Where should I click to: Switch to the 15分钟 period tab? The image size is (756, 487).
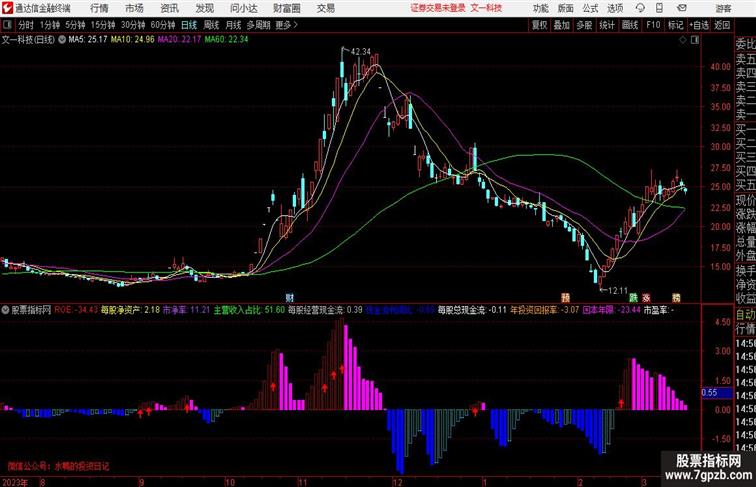[103, 25]
